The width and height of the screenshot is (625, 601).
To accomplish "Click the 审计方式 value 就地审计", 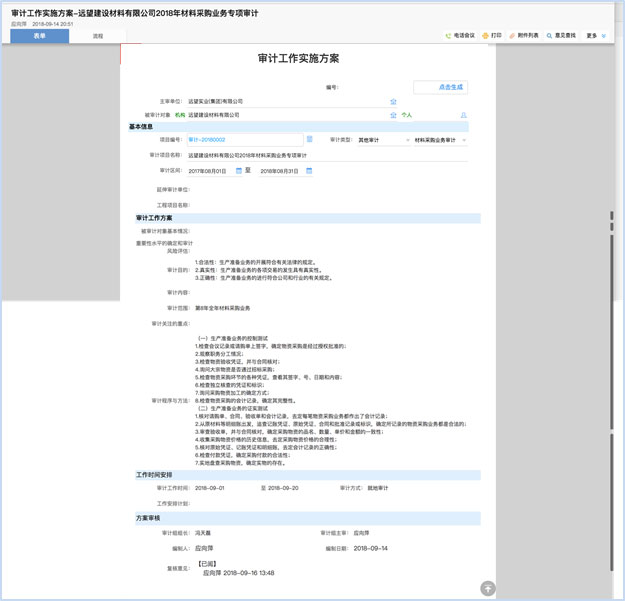I will click(377, 488).
